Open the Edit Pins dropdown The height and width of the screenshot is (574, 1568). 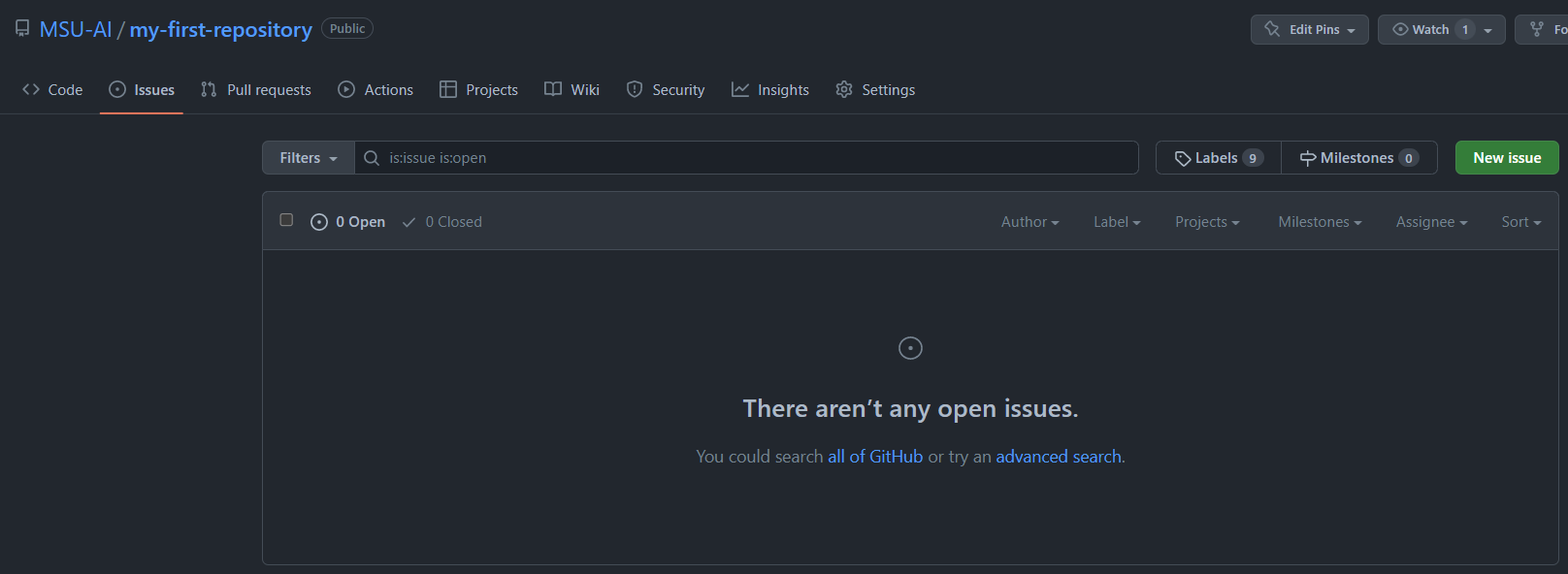click(x=1310, y=29)
